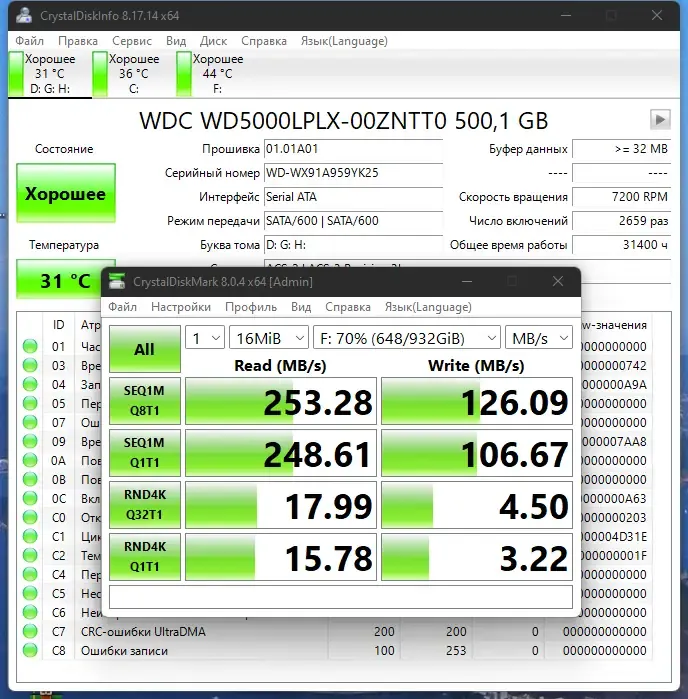The image size is (688, 699).
Task: Run the RND4K Q32T1 test
Action: (144, 505)
